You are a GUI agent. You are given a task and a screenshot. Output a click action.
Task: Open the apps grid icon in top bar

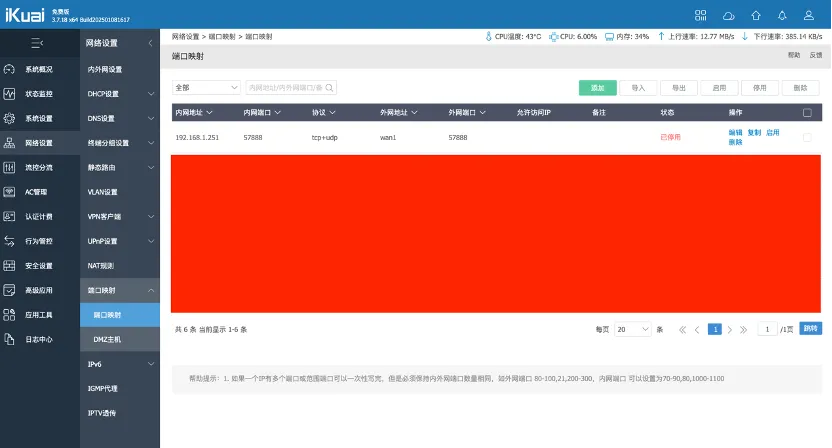(700, 15)
